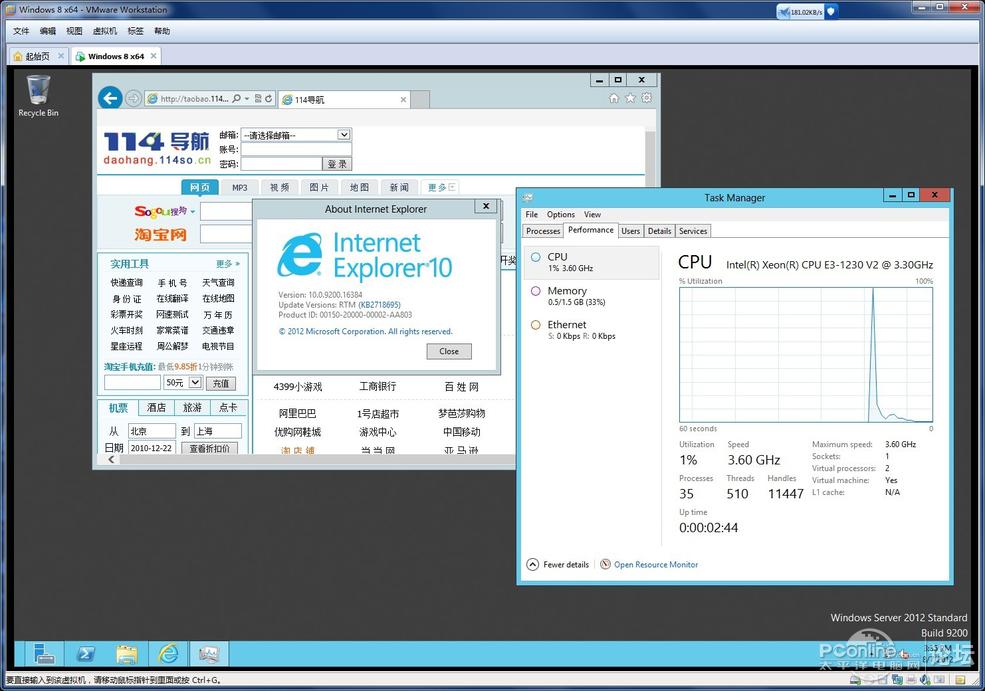Open Windows PowerShell from the taskbar
This screenshot has height=691, width=985.
click(85, 654)
